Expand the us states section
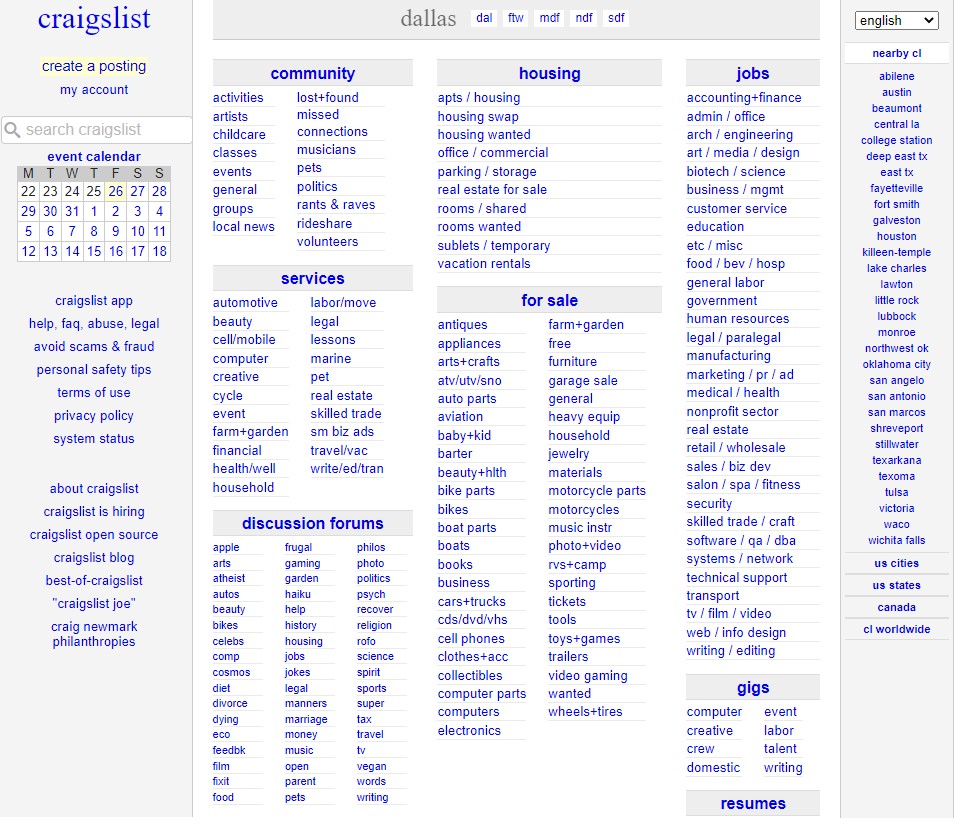967x833 pixels. point(896,585)
